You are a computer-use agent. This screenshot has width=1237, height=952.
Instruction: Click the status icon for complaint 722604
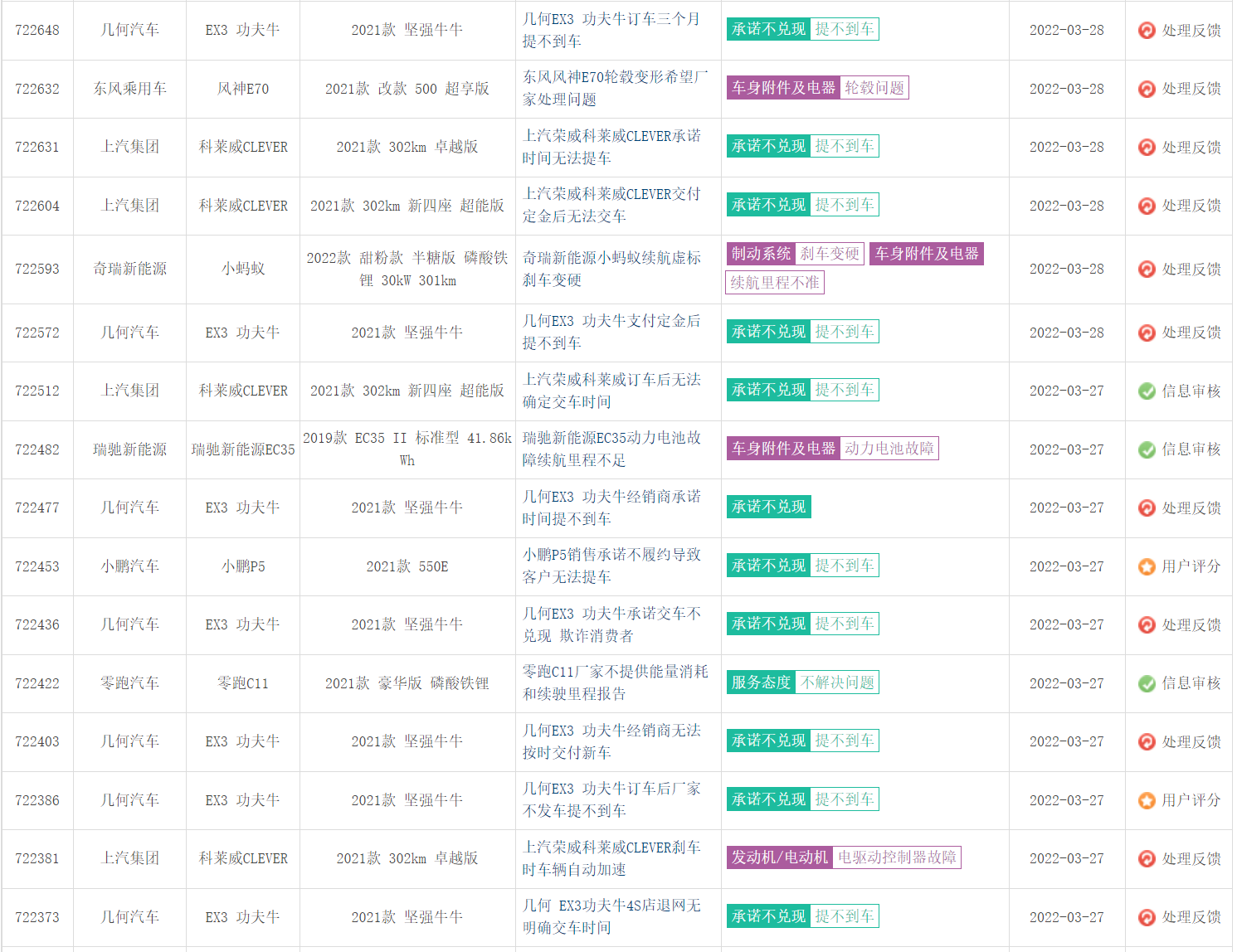click(1147, 206)
